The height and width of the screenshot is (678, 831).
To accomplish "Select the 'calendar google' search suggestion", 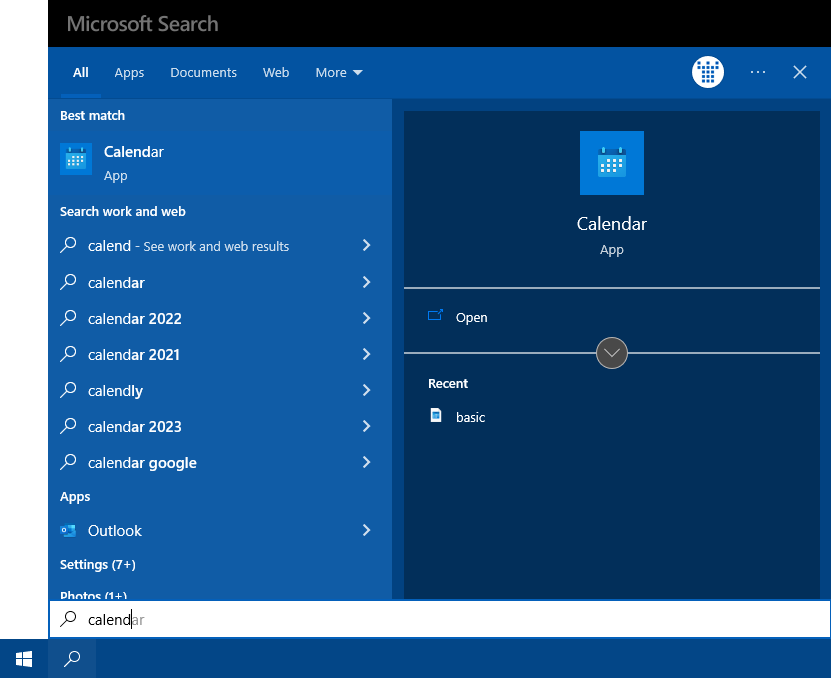I will [142, 463].
